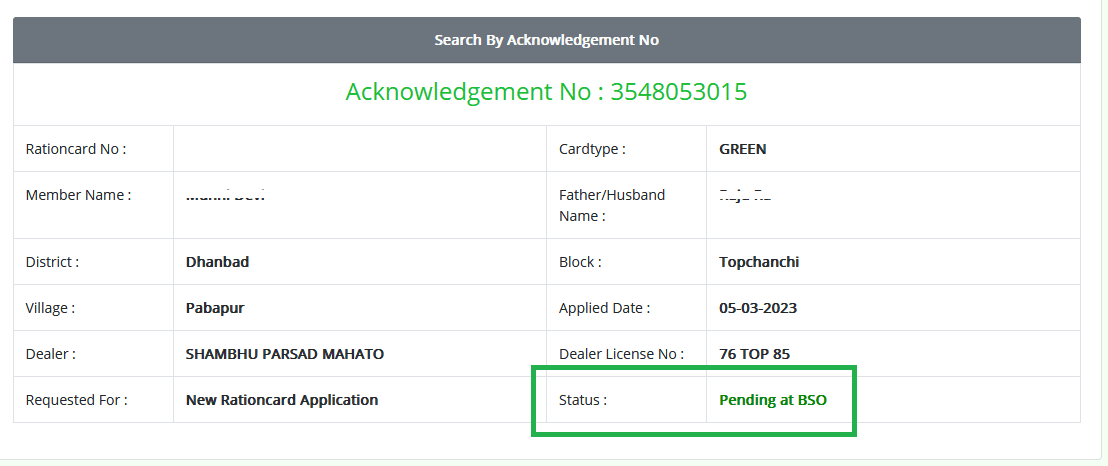Select the Dhanbad district value
The image size is (1108, 466).
tap(217, 262)
